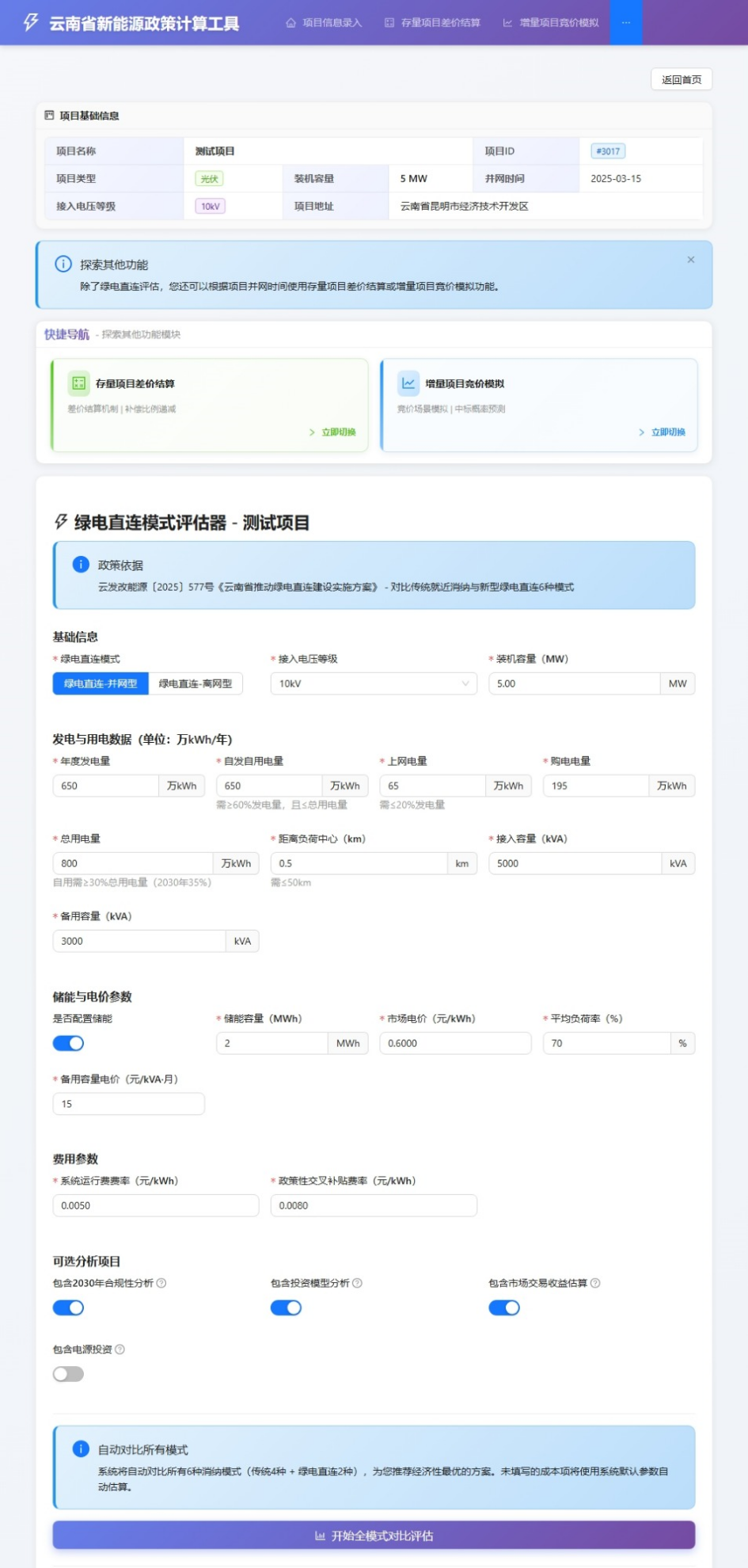Disable the 是否配置储能 switch

(x=68, y=1043)
